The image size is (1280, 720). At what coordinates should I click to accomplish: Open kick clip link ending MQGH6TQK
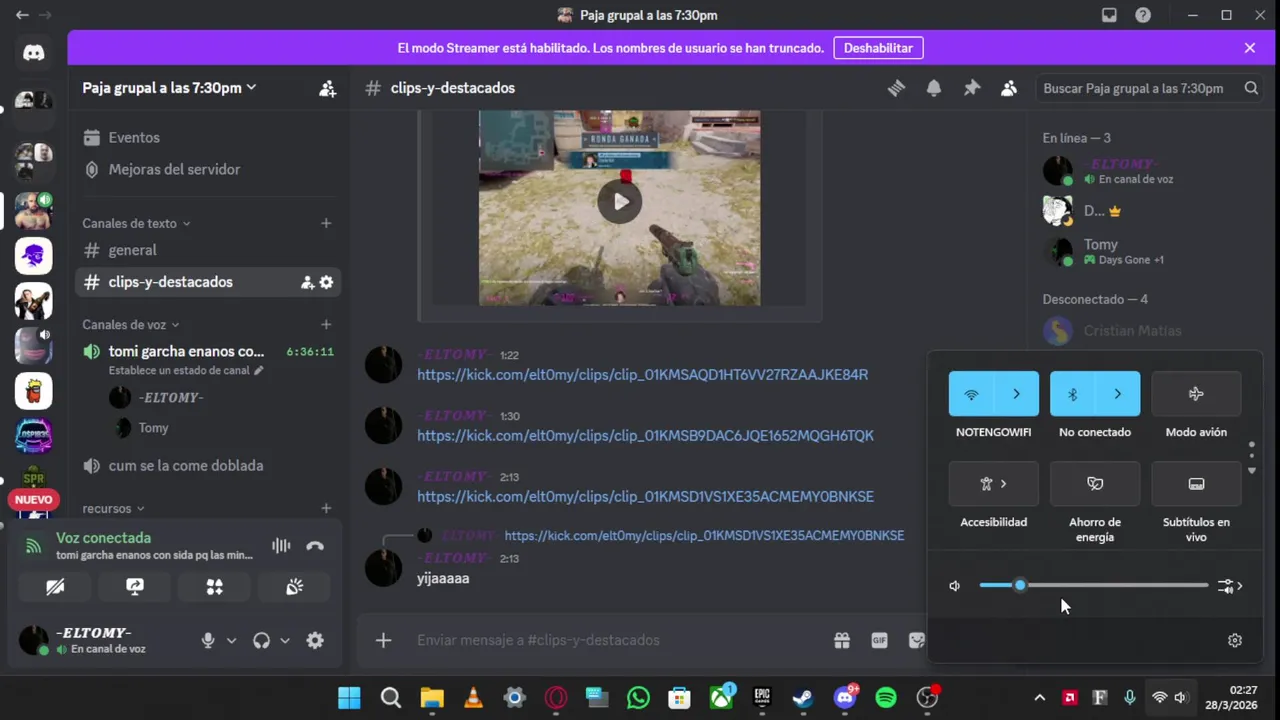645,435
